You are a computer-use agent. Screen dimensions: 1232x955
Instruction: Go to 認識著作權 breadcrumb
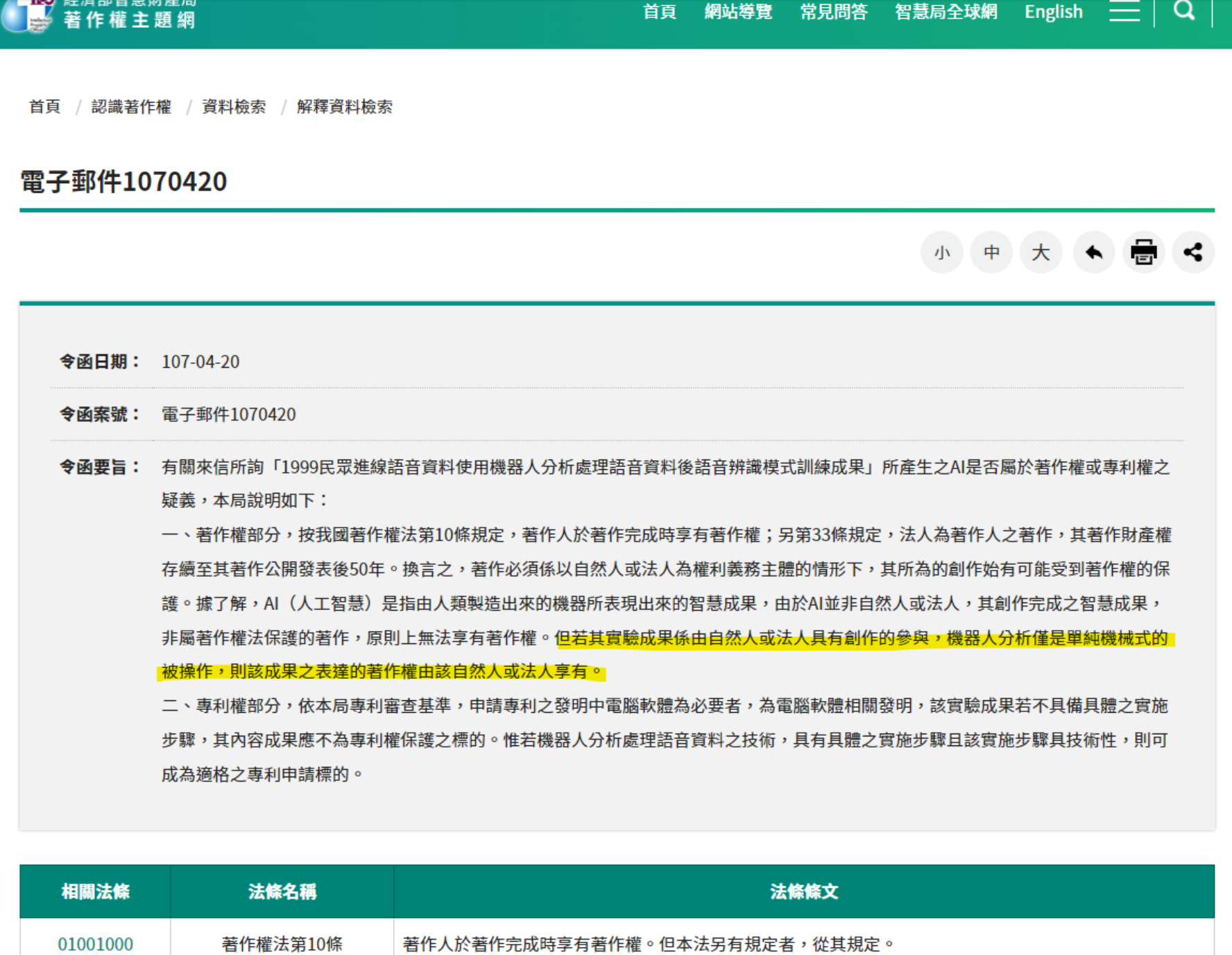point(131,107)
